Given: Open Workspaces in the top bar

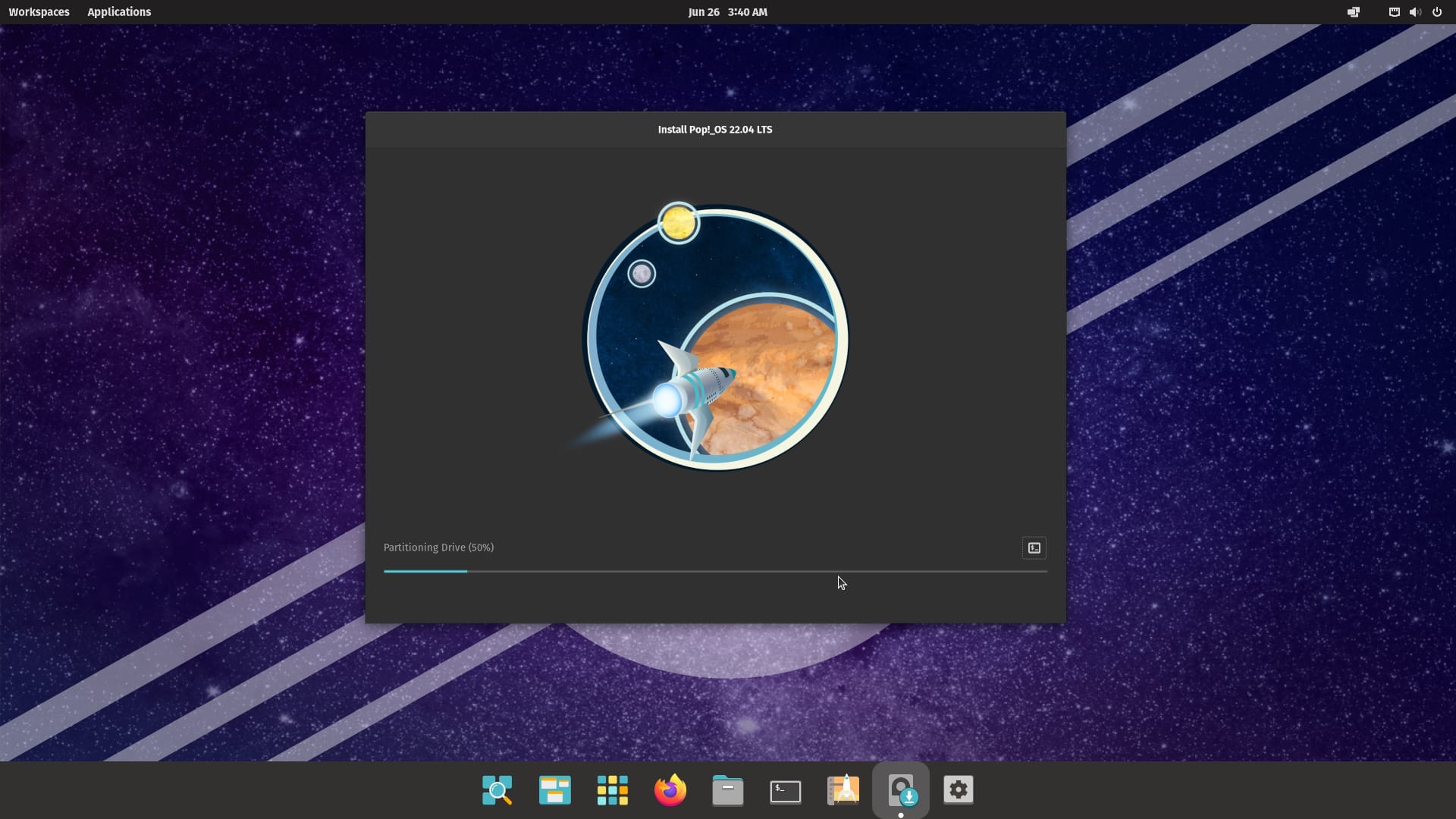Looking at the screenshot, I should [39, 12].
